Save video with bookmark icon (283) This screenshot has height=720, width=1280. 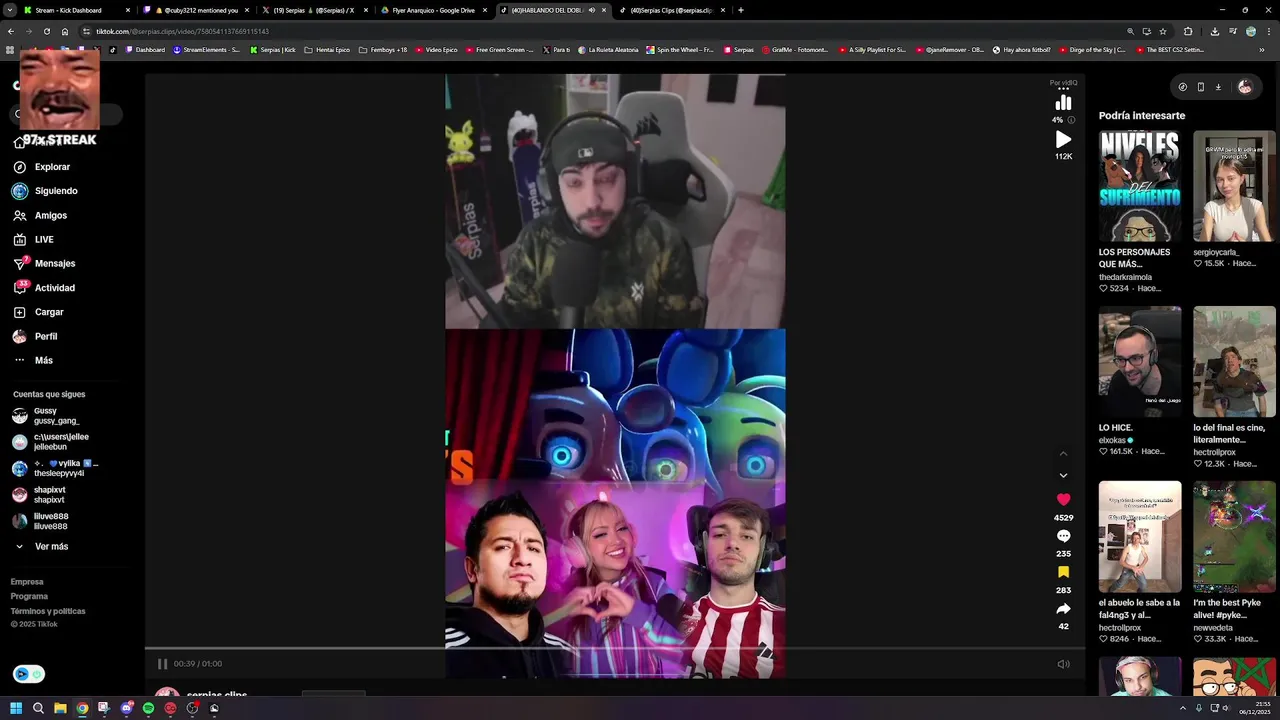(1063, 572)
